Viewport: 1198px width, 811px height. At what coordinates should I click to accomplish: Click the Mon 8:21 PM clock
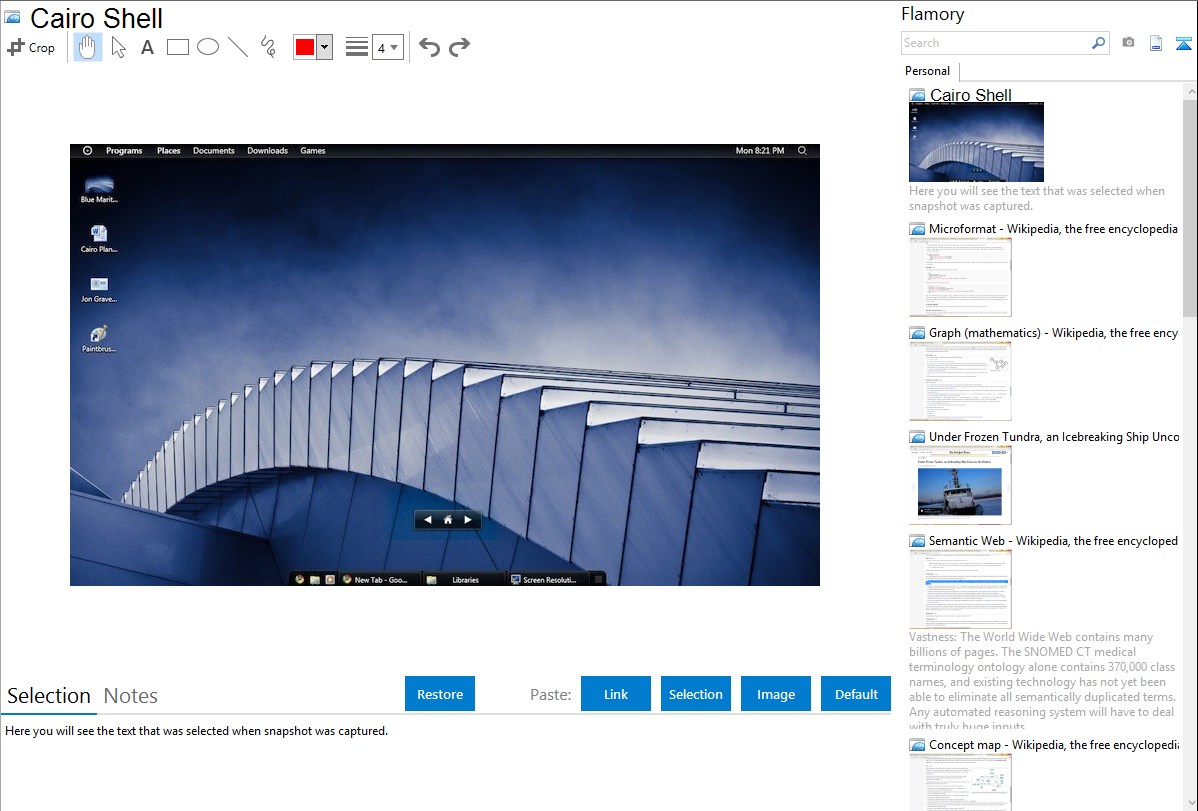[x=759, y=151]
